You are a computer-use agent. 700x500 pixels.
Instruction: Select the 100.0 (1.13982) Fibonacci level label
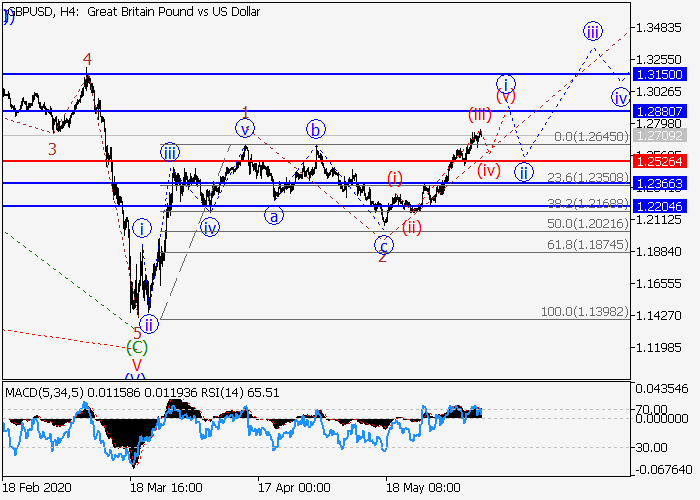click(584, 312)
